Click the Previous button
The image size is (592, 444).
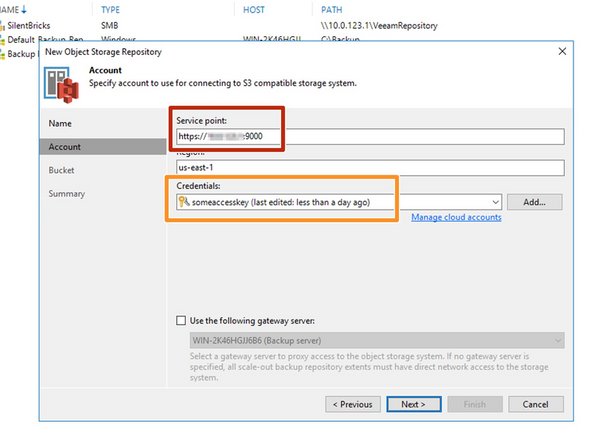pyautogui.click(x=353, y=404)
